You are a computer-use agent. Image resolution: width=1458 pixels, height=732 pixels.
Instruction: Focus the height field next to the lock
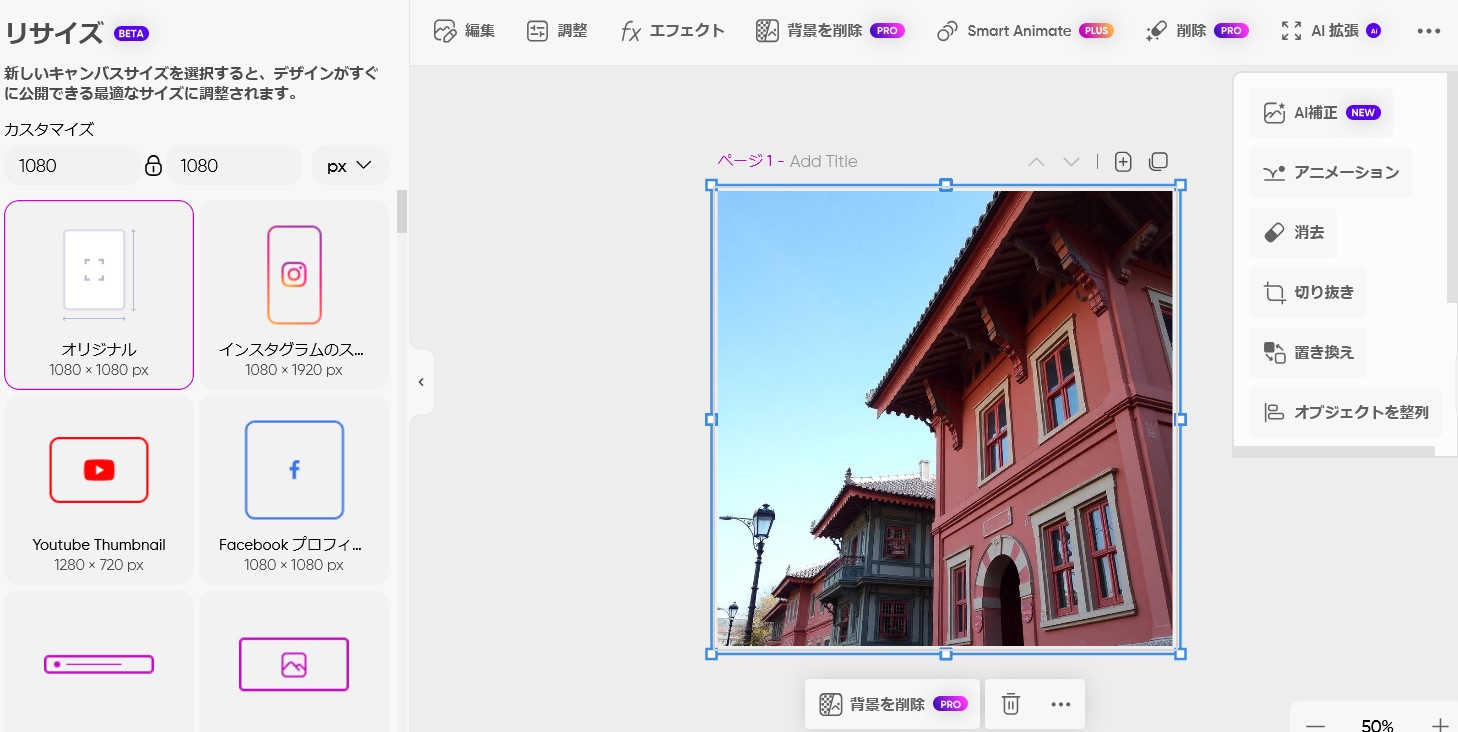(234, 166)
